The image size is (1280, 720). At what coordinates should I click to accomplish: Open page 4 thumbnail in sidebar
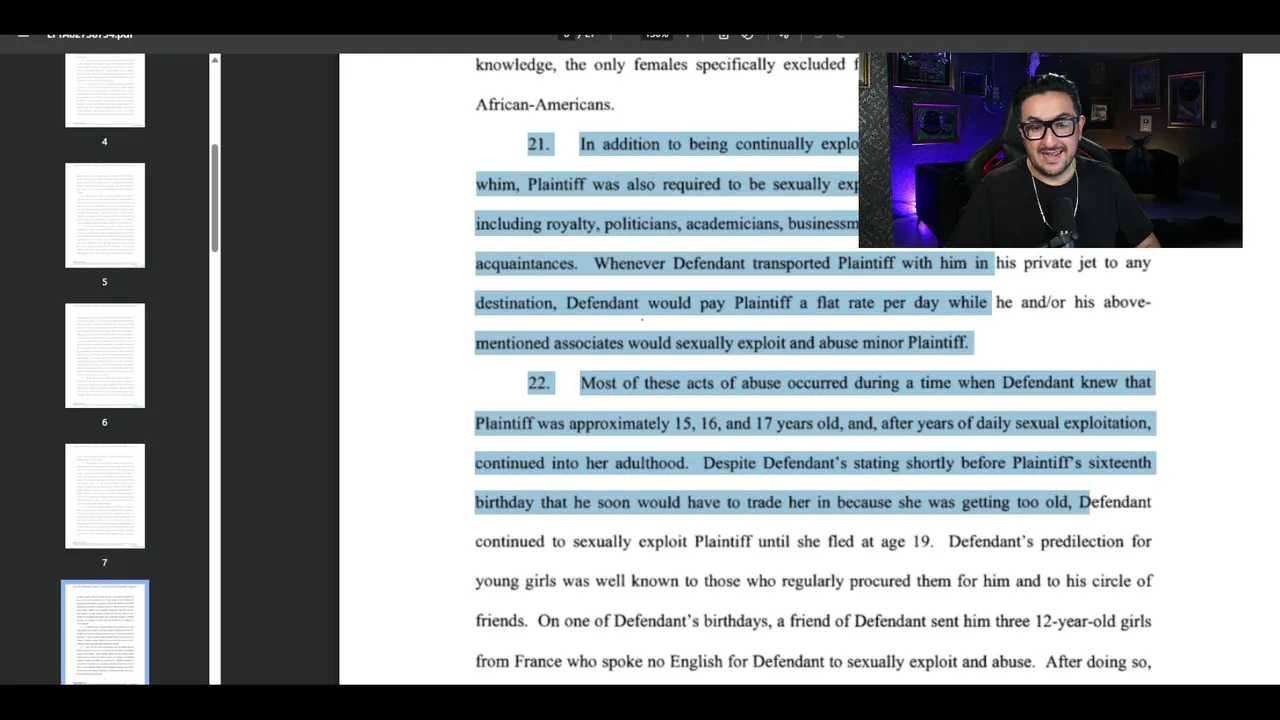pyautogui.click(x=105, y=90)
